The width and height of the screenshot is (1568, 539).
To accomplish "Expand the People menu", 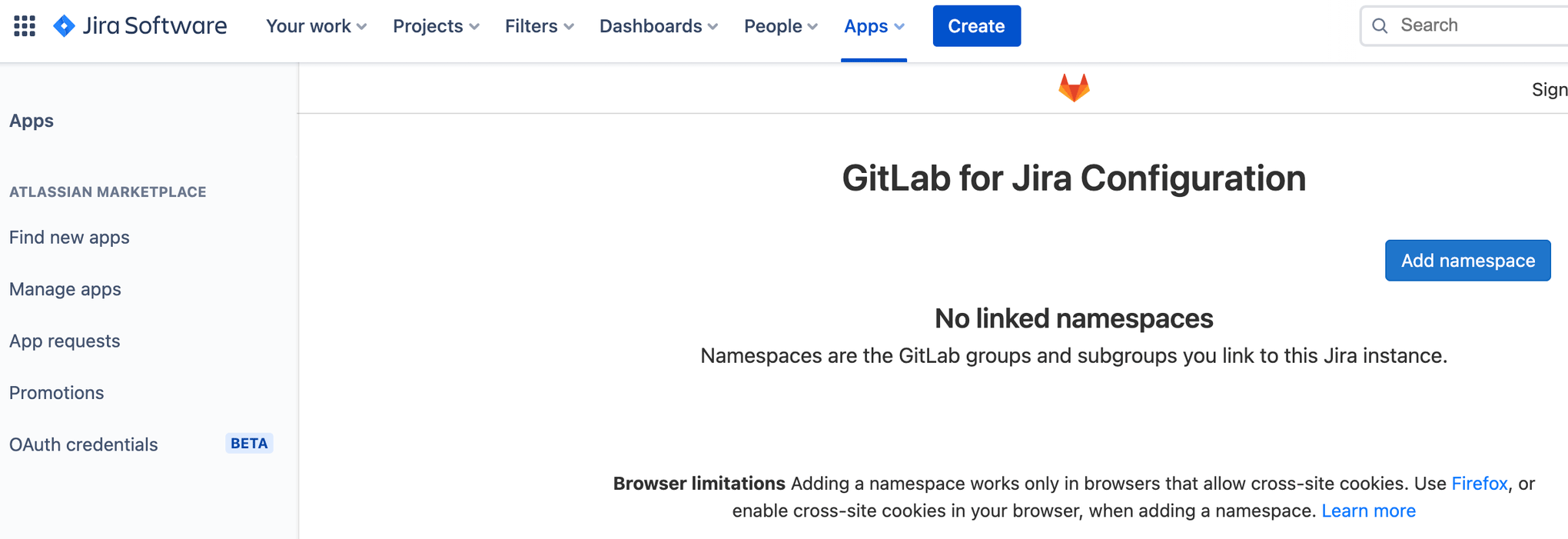I will (x=780, y=26).
